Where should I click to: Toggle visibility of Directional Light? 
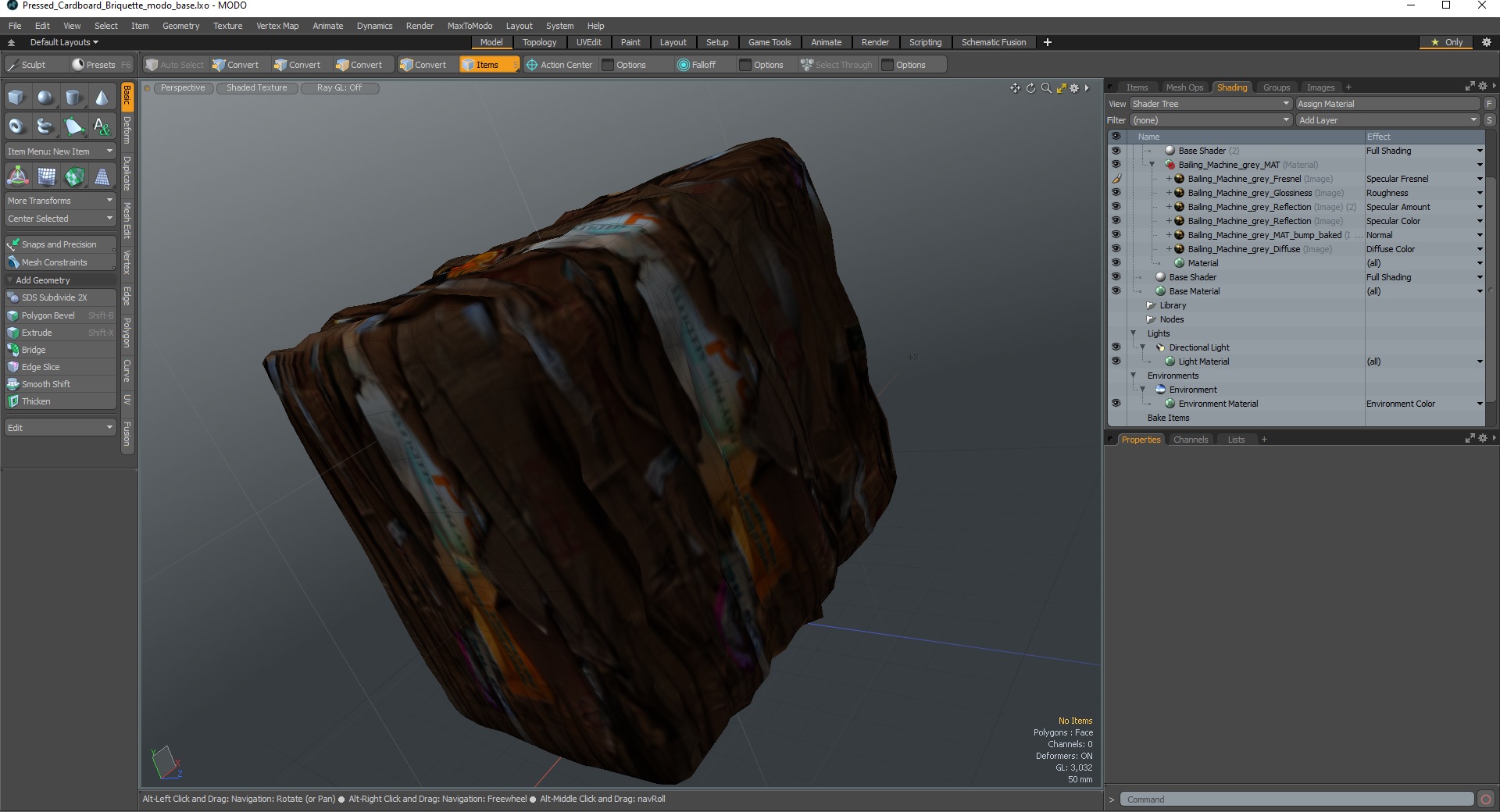coord(1116,347)
